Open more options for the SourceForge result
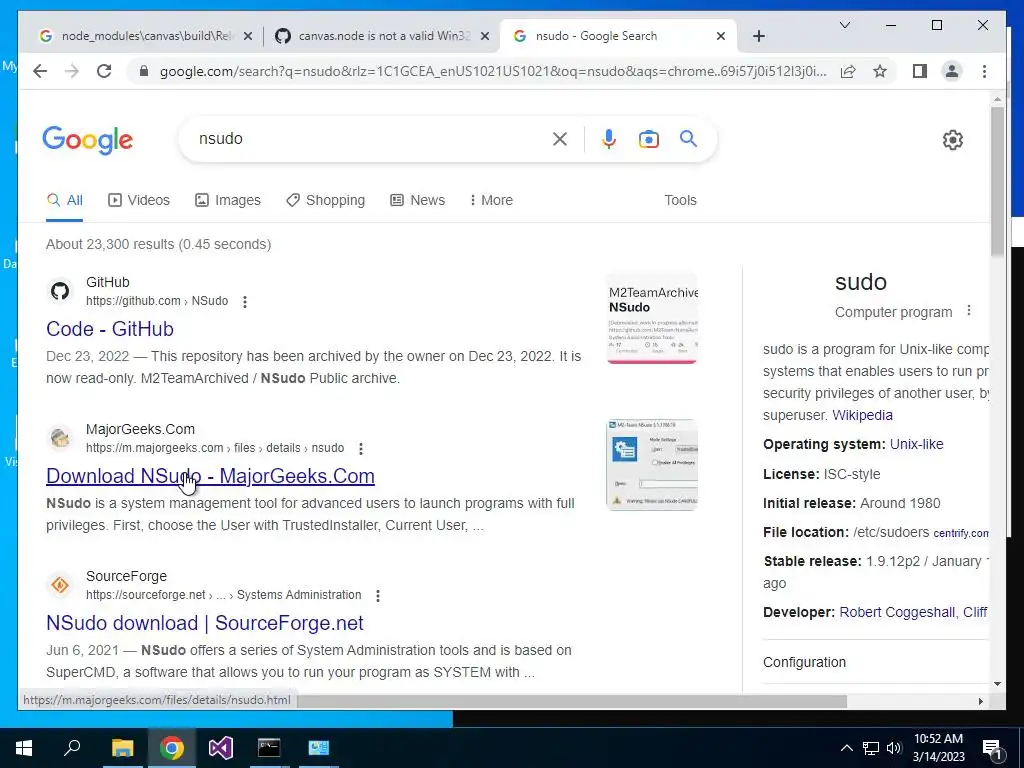The width and height of the screenshot is (1024, 768). click(377, 596)
